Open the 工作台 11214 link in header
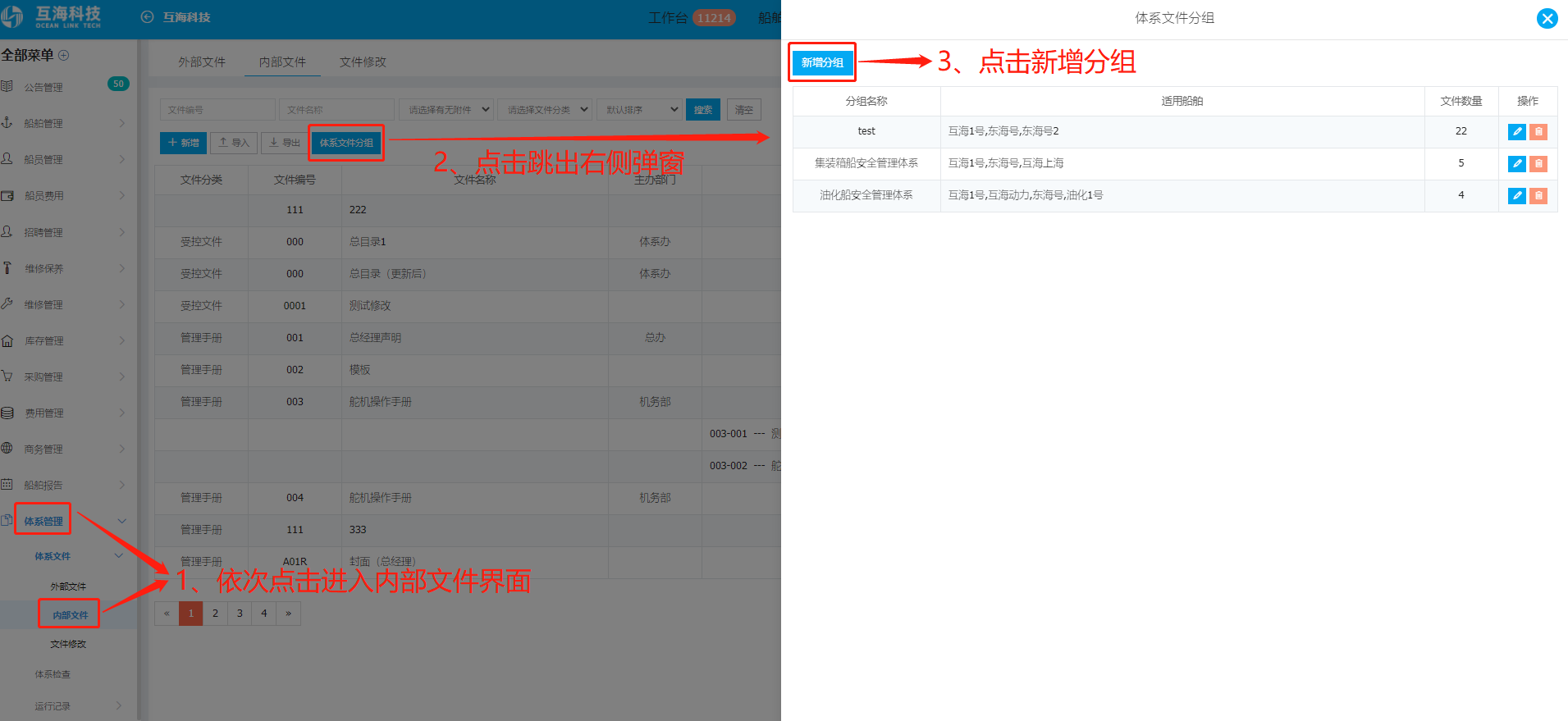This screenshot has height=721, width=1568. click(692, 18)
